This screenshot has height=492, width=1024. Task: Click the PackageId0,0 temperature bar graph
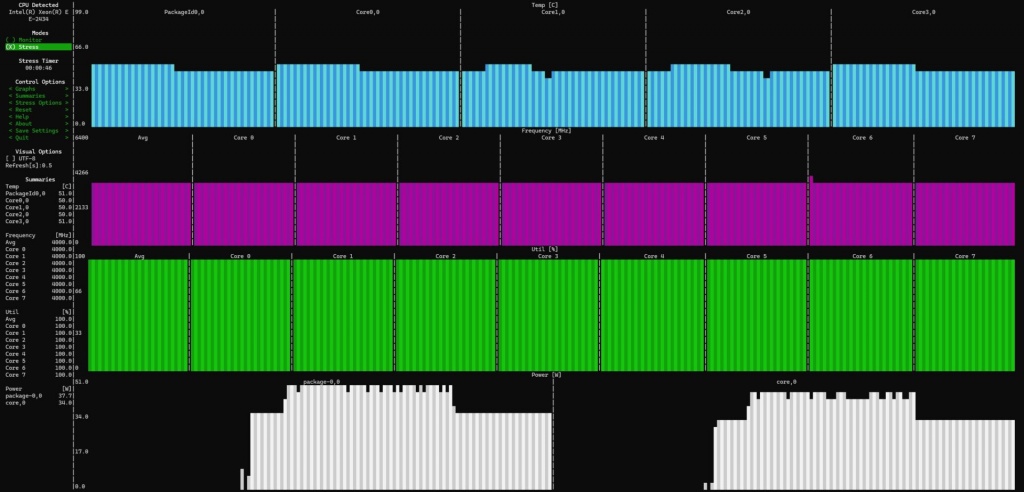pos(182,97)
